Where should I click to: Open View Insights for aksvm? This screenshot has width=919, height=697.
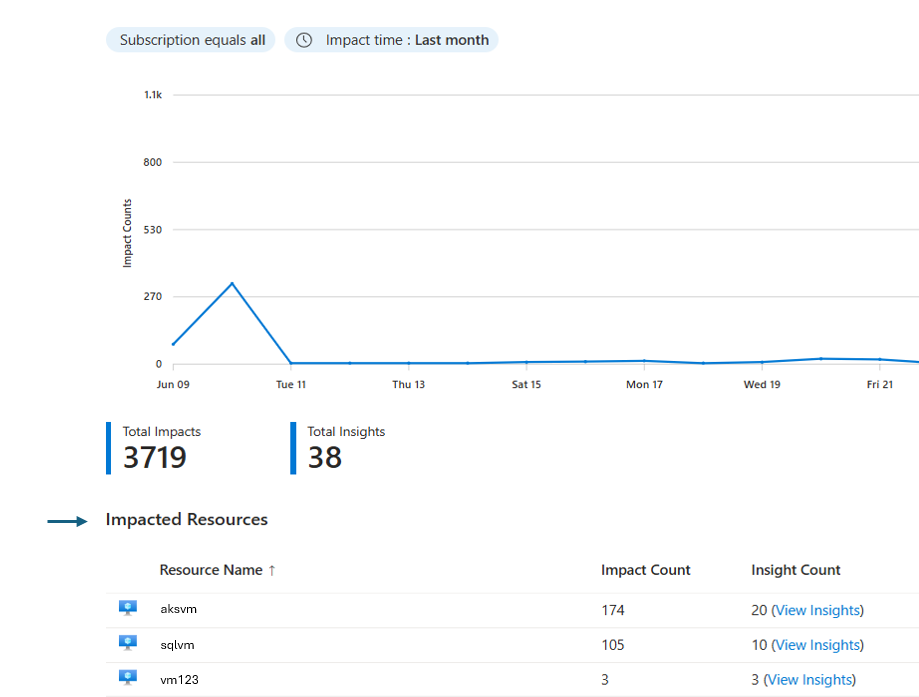coord(817,609)
